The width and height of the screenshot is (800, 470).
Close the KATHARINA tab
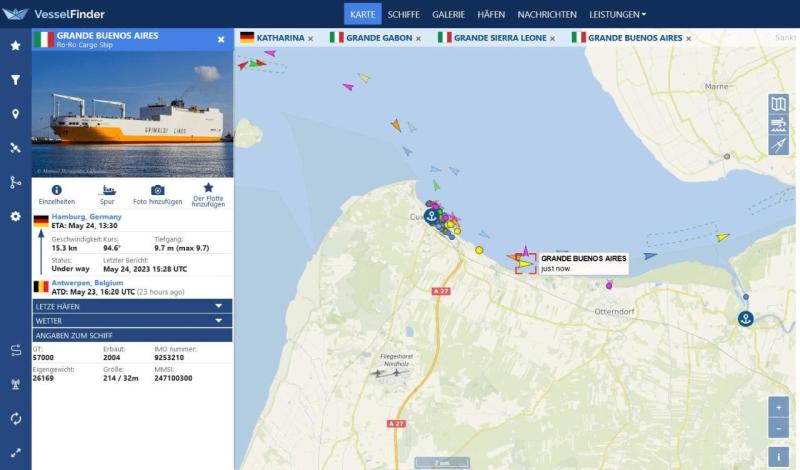pos(311,38)
